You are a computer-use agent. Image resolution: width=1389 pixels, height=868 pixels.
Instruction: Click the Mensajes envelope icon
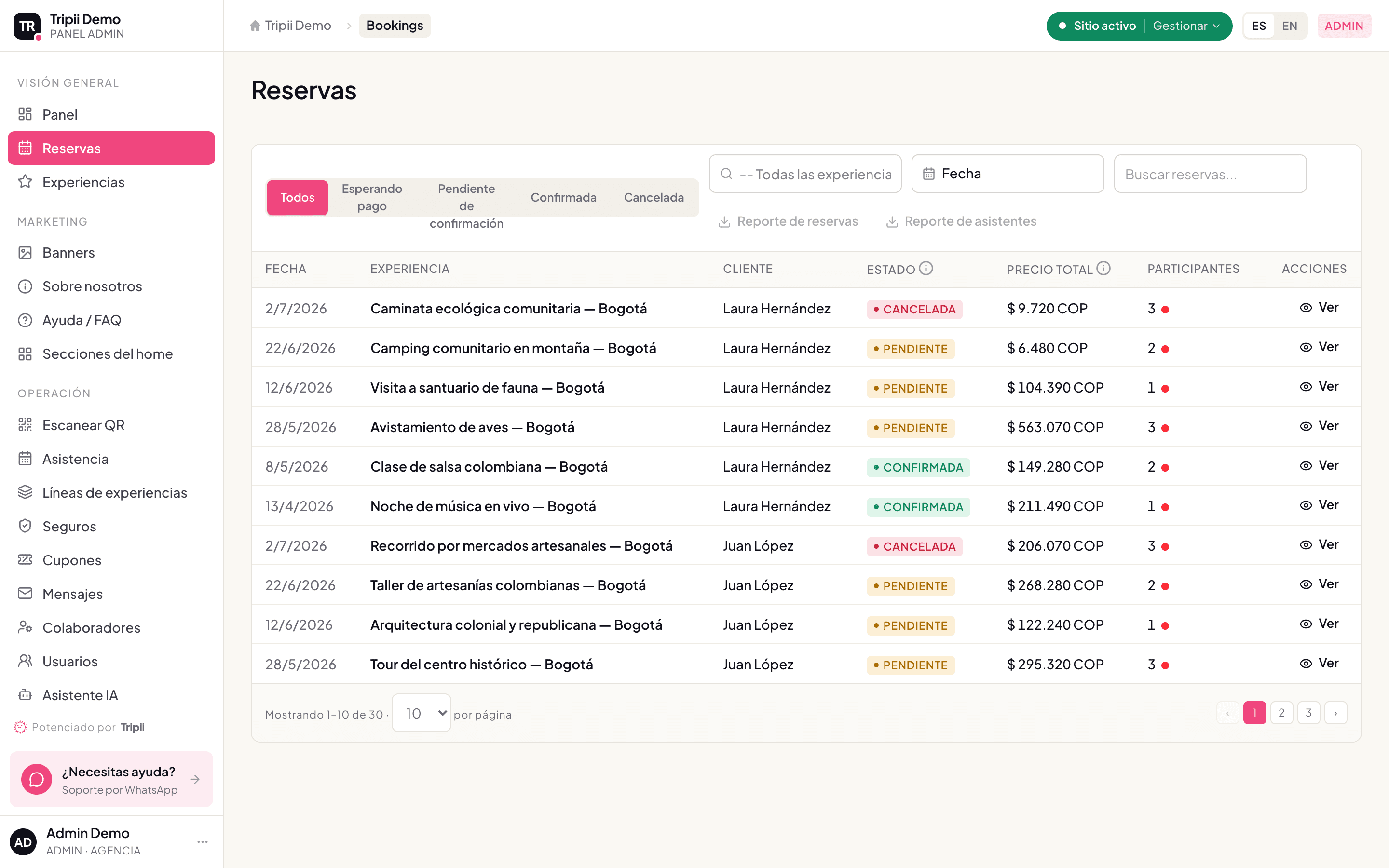pos(25,594)
